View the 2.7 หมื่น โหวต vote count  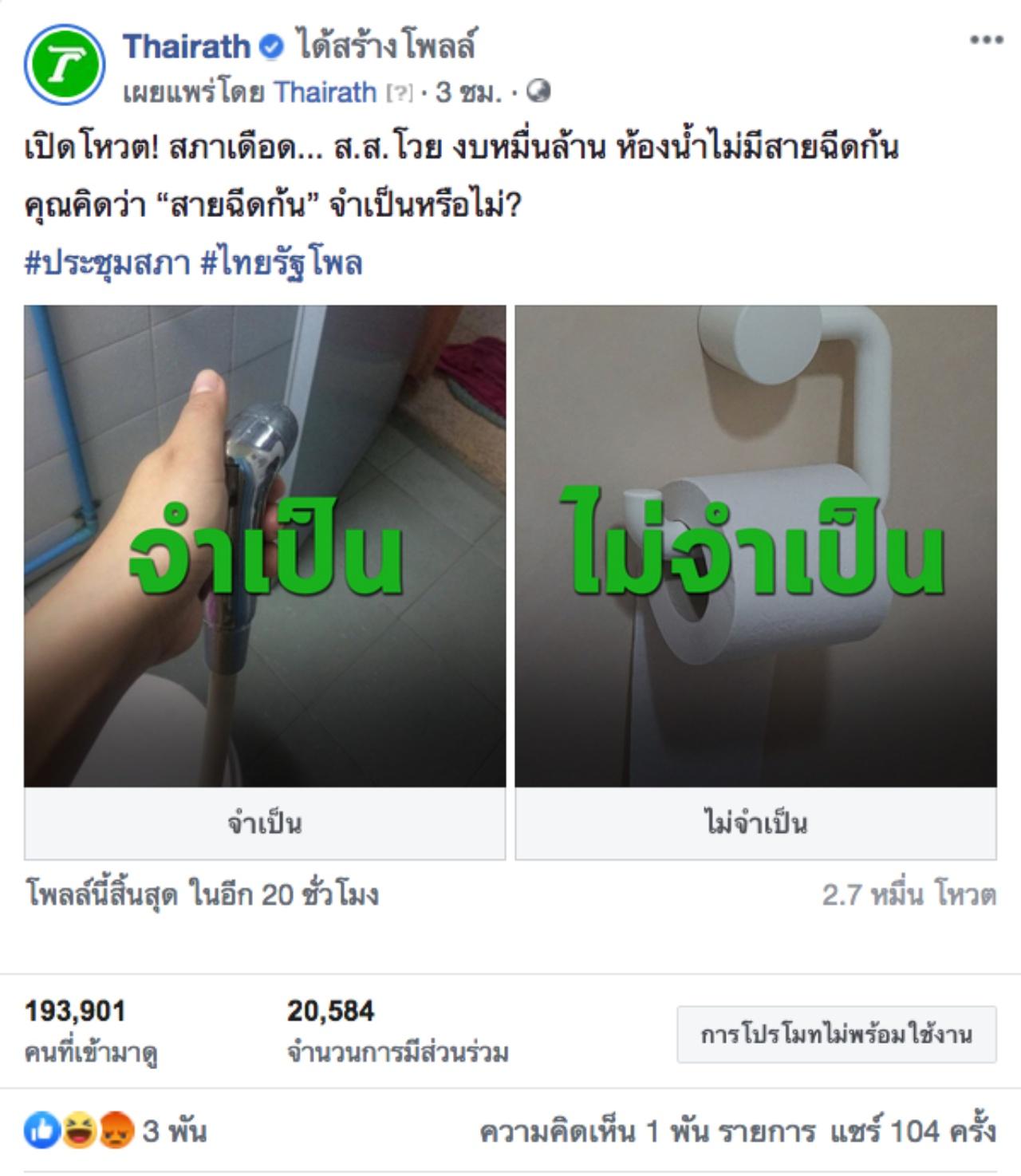[909, 894]
